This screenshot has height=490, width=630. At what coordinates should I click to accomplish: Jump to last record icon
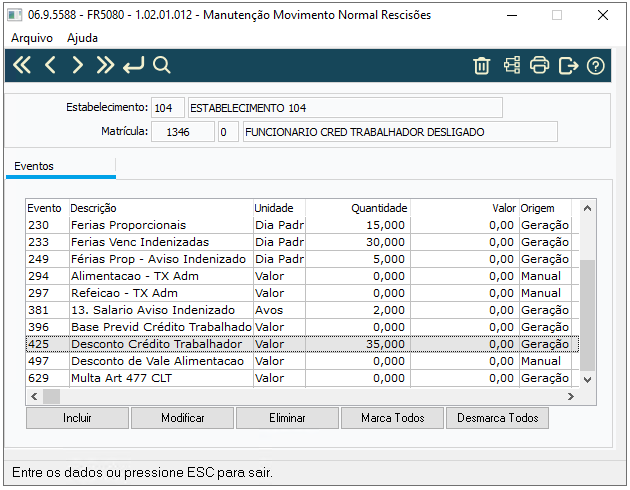[x=105, y=65]
